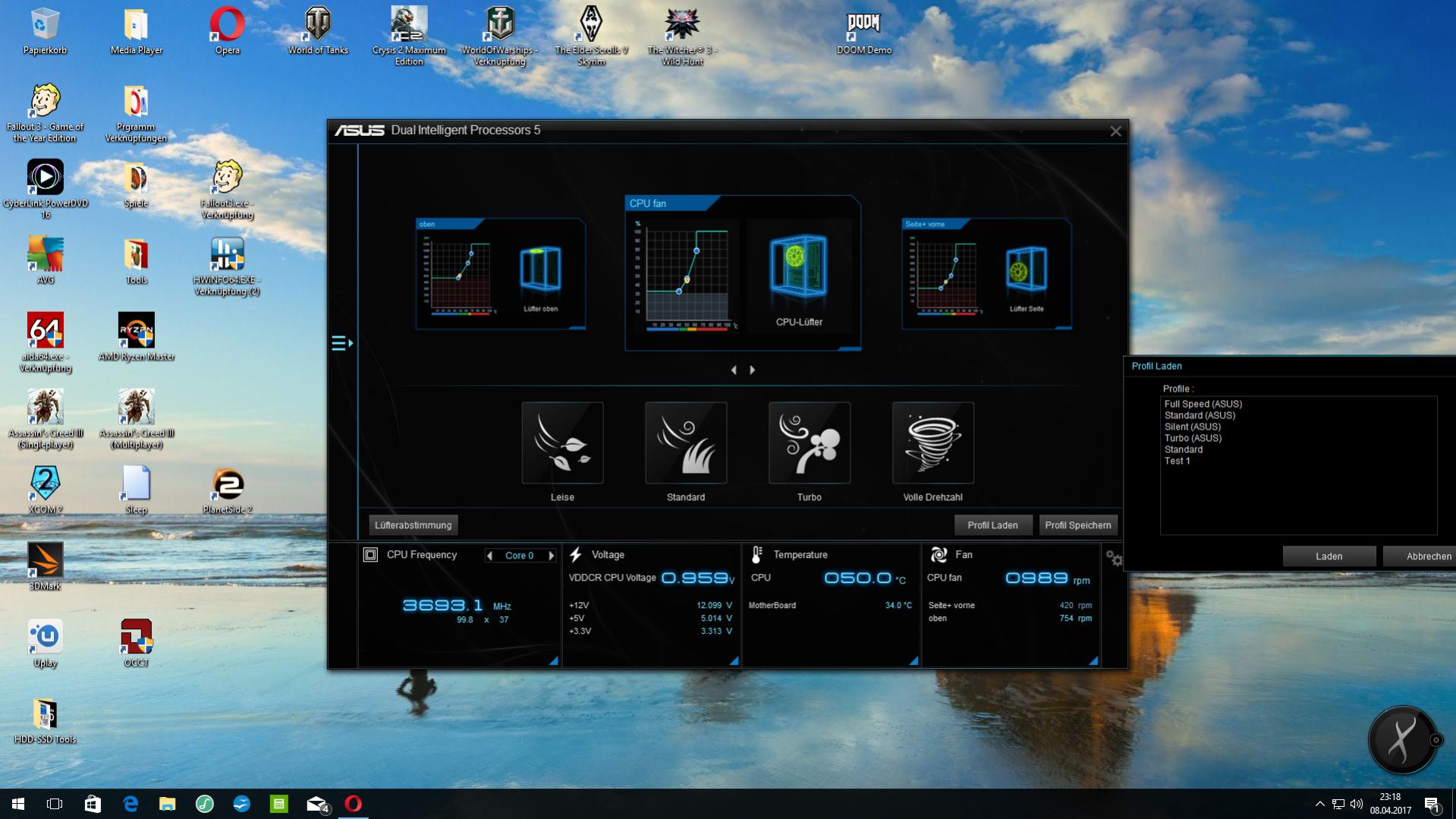Select the Standard fan mode icon
Screen dimensions: 1456x819
coord(686,443)
